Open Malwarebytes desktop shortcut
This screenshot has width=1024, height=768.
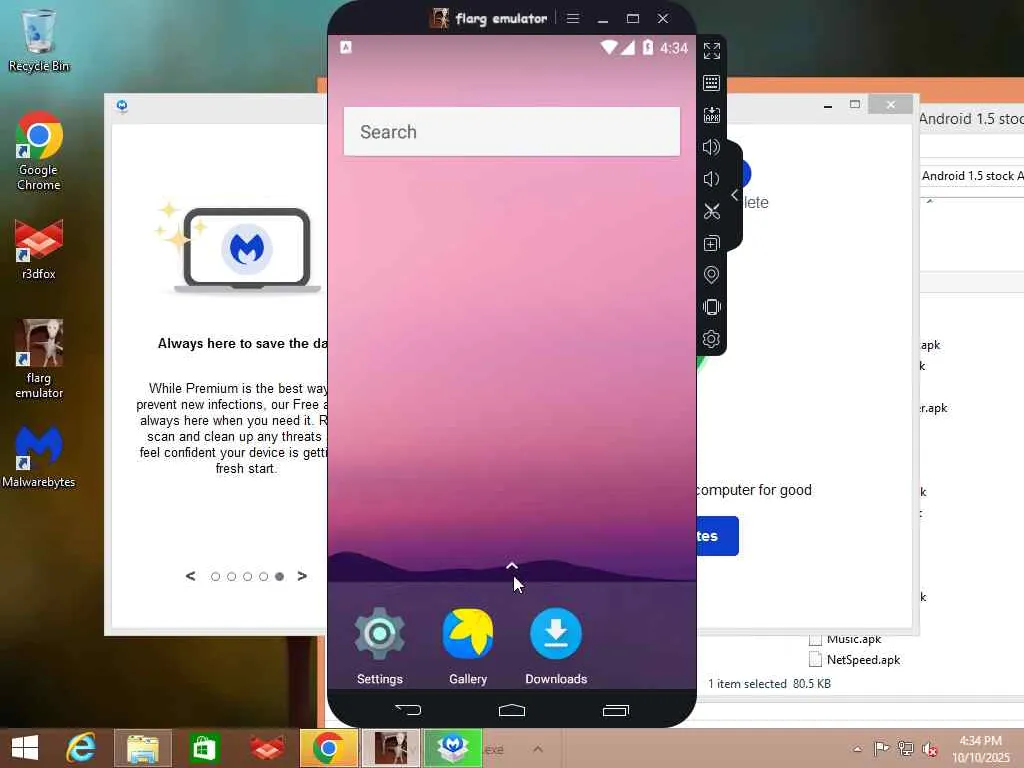click(x=39, y=457)
